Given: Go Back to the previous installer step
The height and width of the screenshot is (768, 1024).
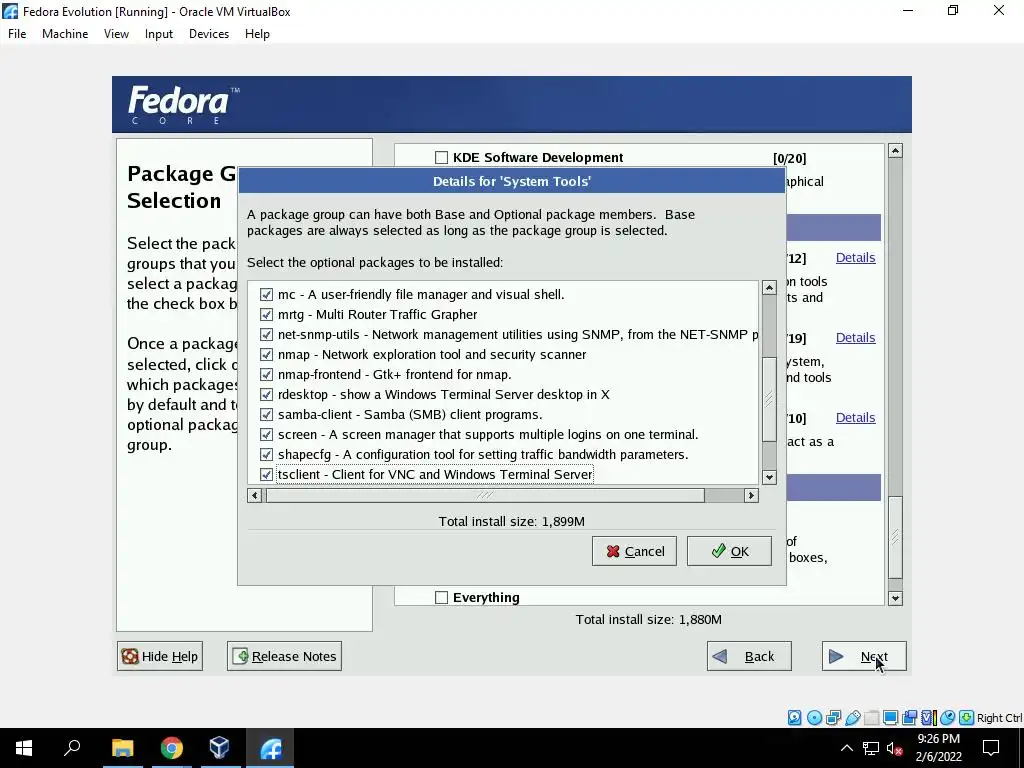Looking at the screenshot, I should (749, 656).
